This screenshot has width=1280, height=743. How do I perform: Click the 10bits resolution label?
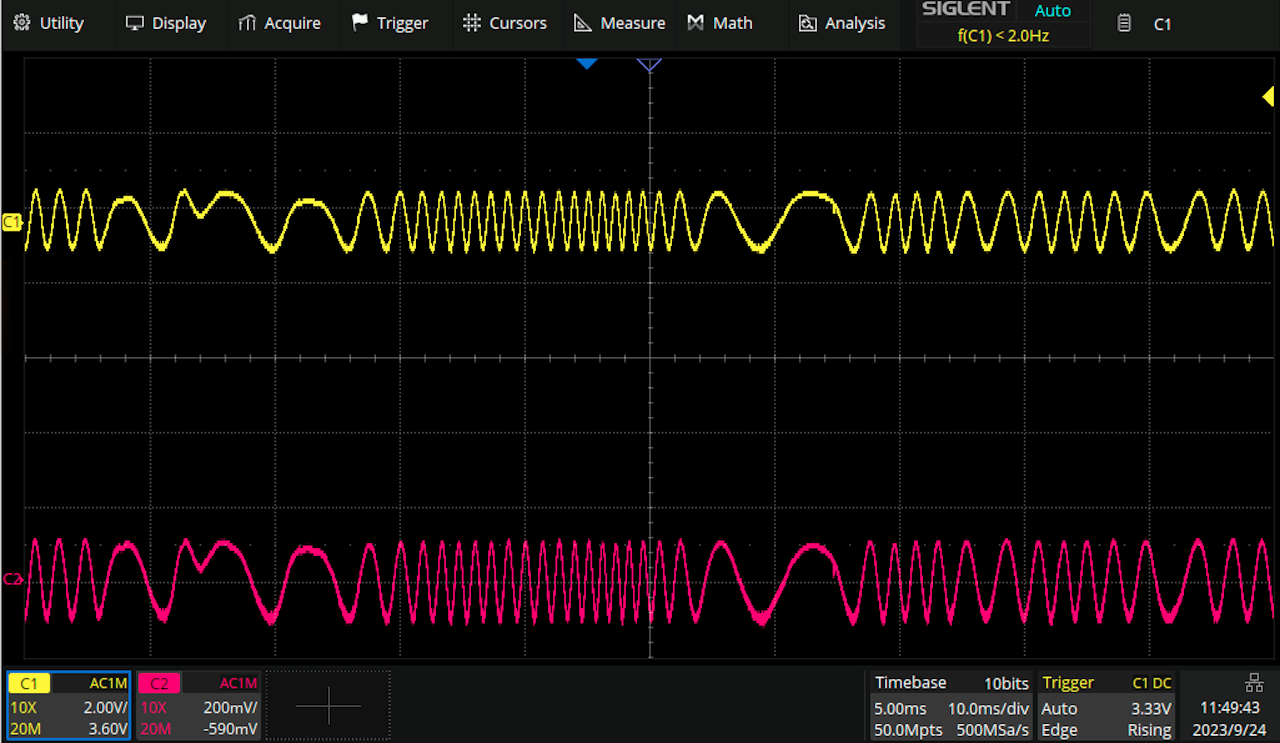pyautogui.click(x=1006, y=683)
